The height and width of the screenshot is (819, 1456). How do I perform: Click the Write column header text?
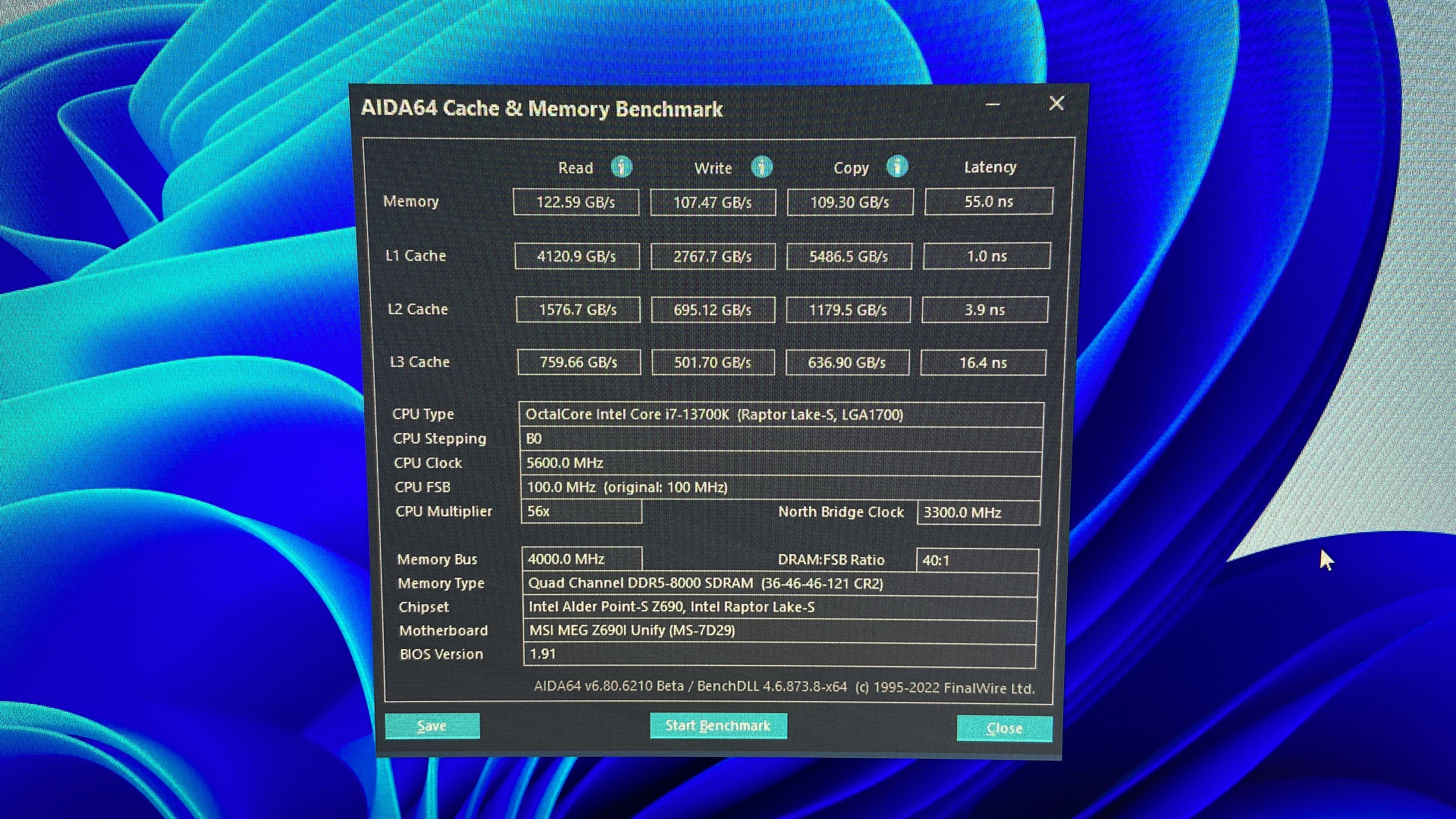tap(713, 168)
